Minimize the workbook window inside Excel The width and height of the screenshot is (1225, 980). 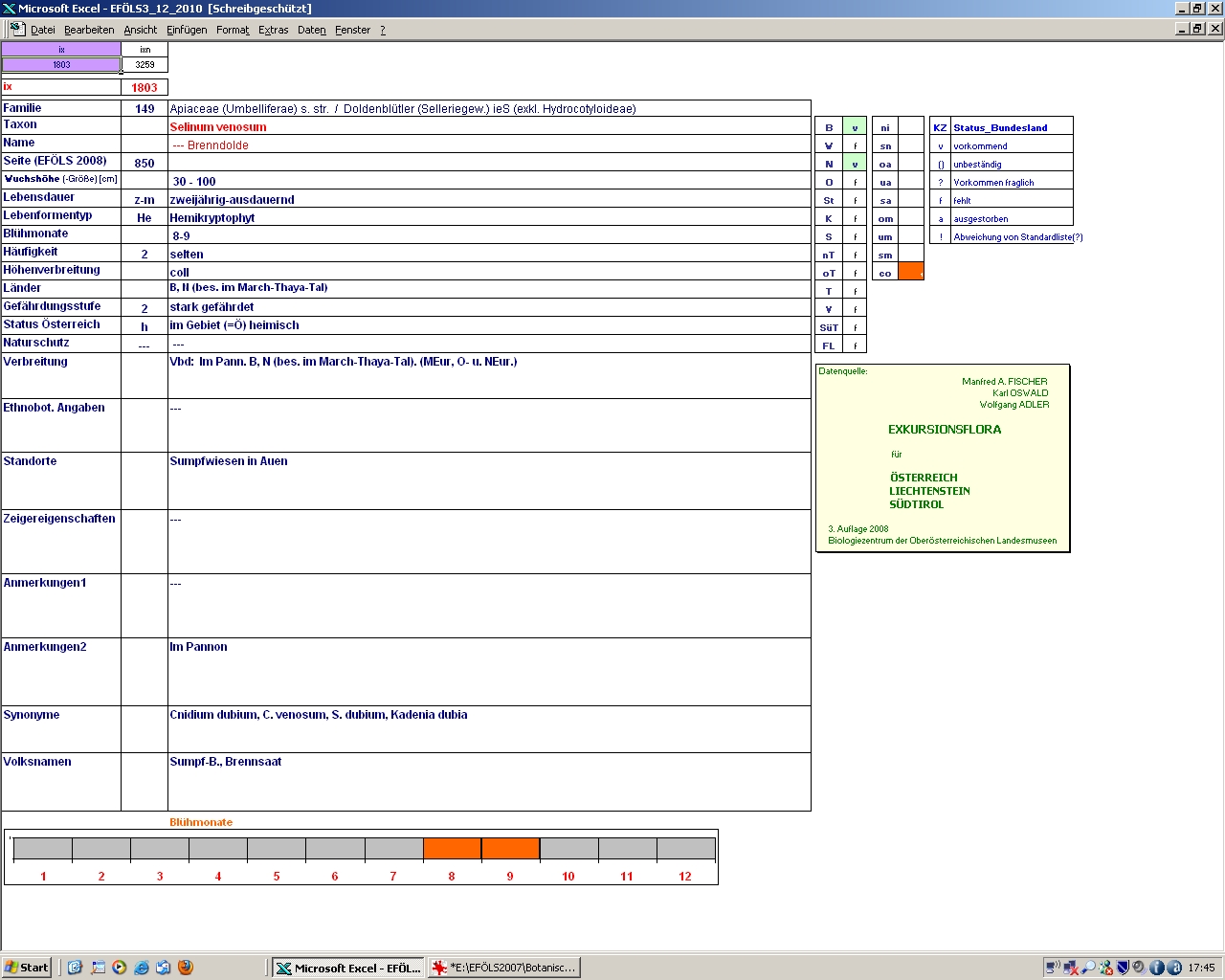click(1183, 29)
